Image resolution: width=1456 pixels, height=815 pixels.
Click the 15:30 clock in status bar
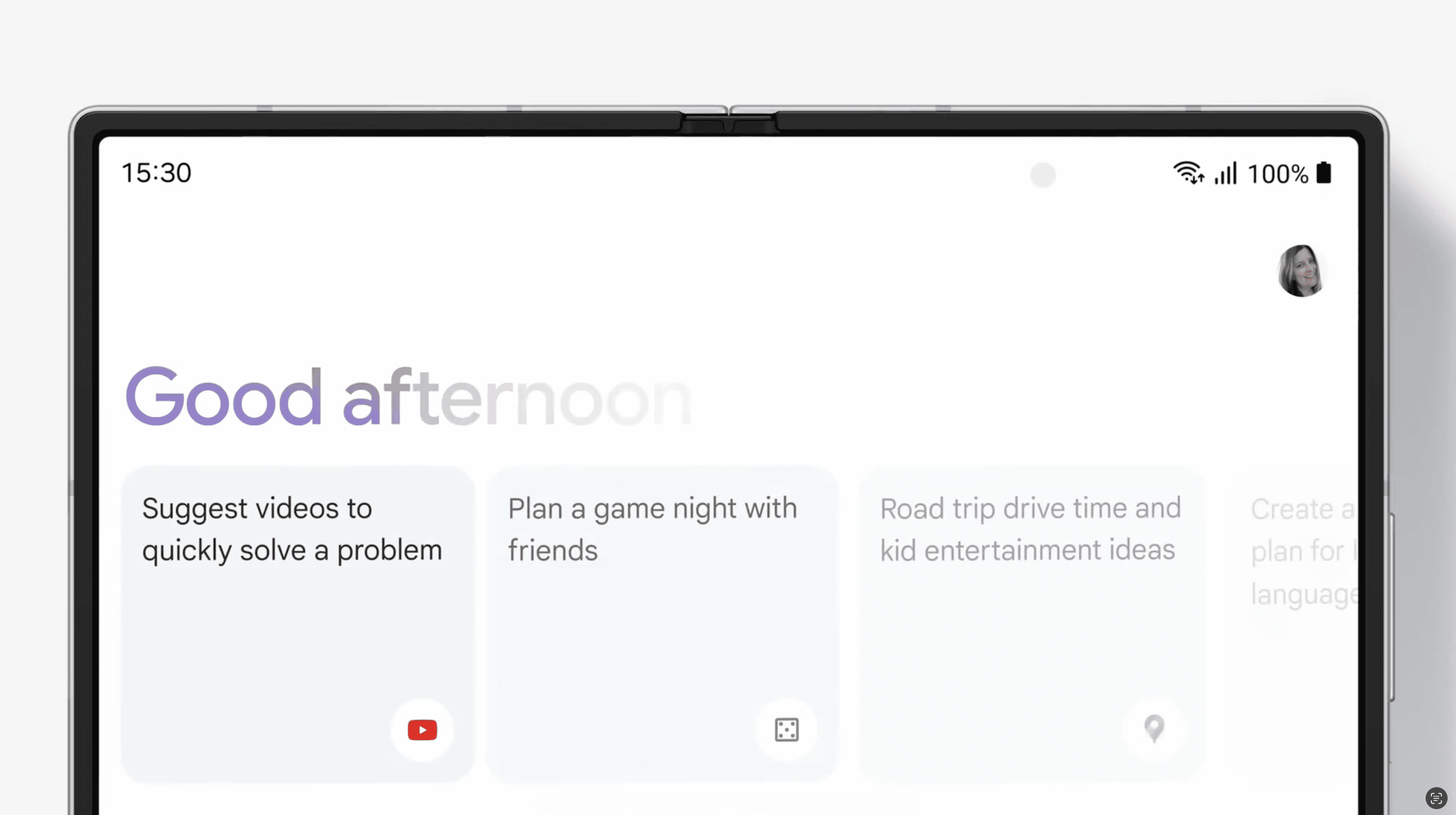pyautogui.click(x=157, y=173)
